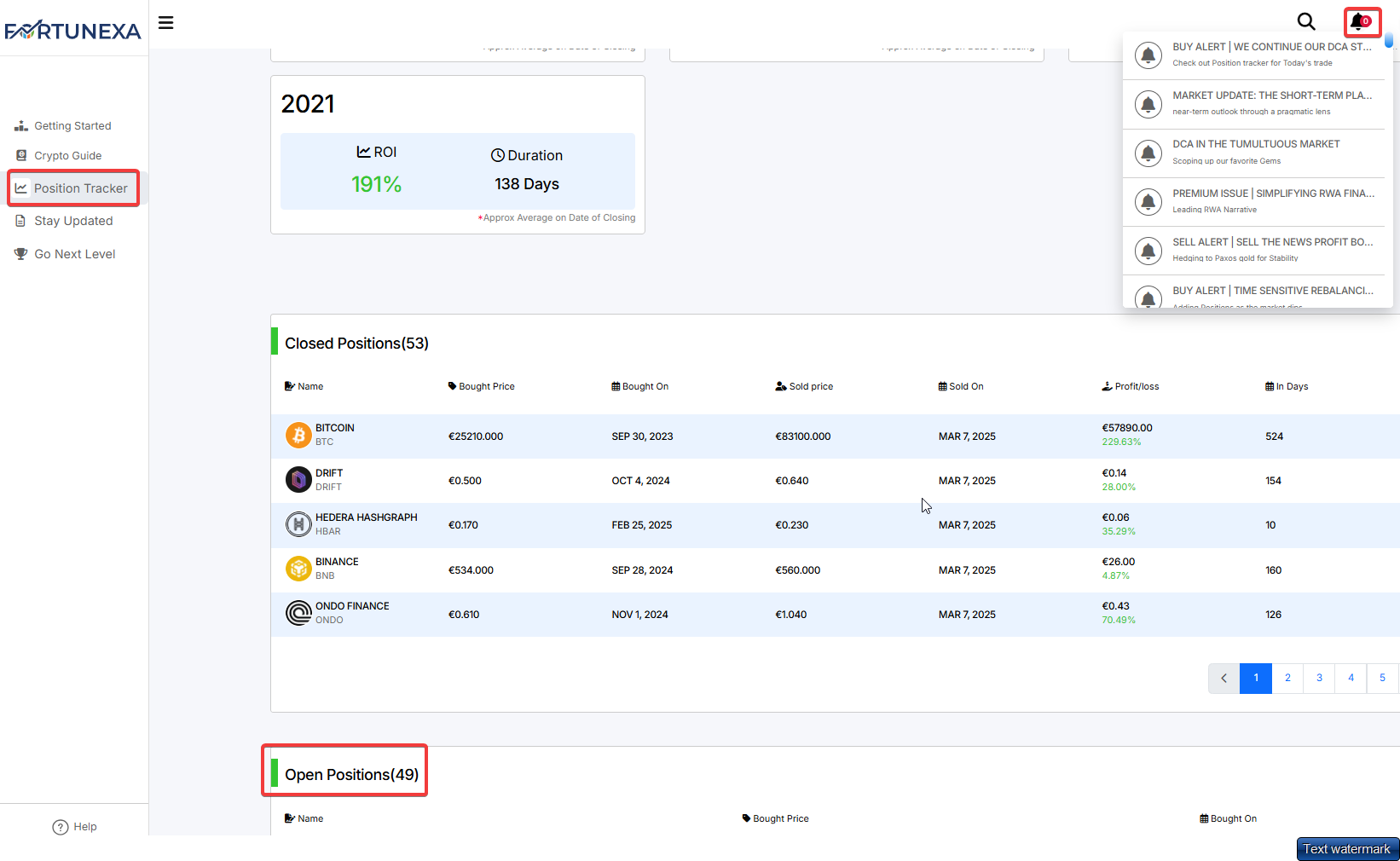This screenshot has width=1400, height=861.
Task: Select page 1 in pagination
Action: (x=1256, y=679)
